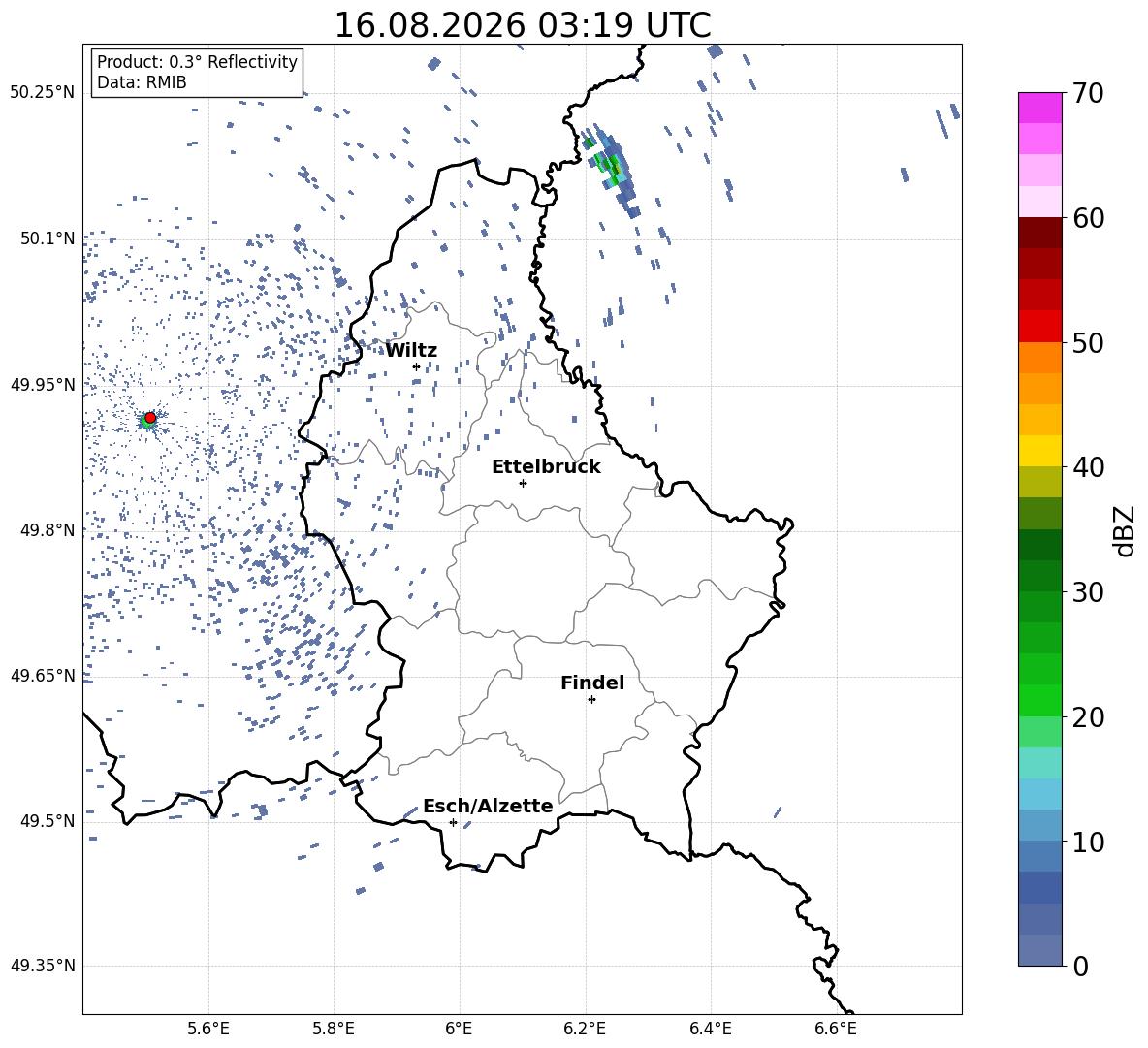Click the 6.2°E longitude axis label
The image size is (1148, 1048).
(585, 1029)
